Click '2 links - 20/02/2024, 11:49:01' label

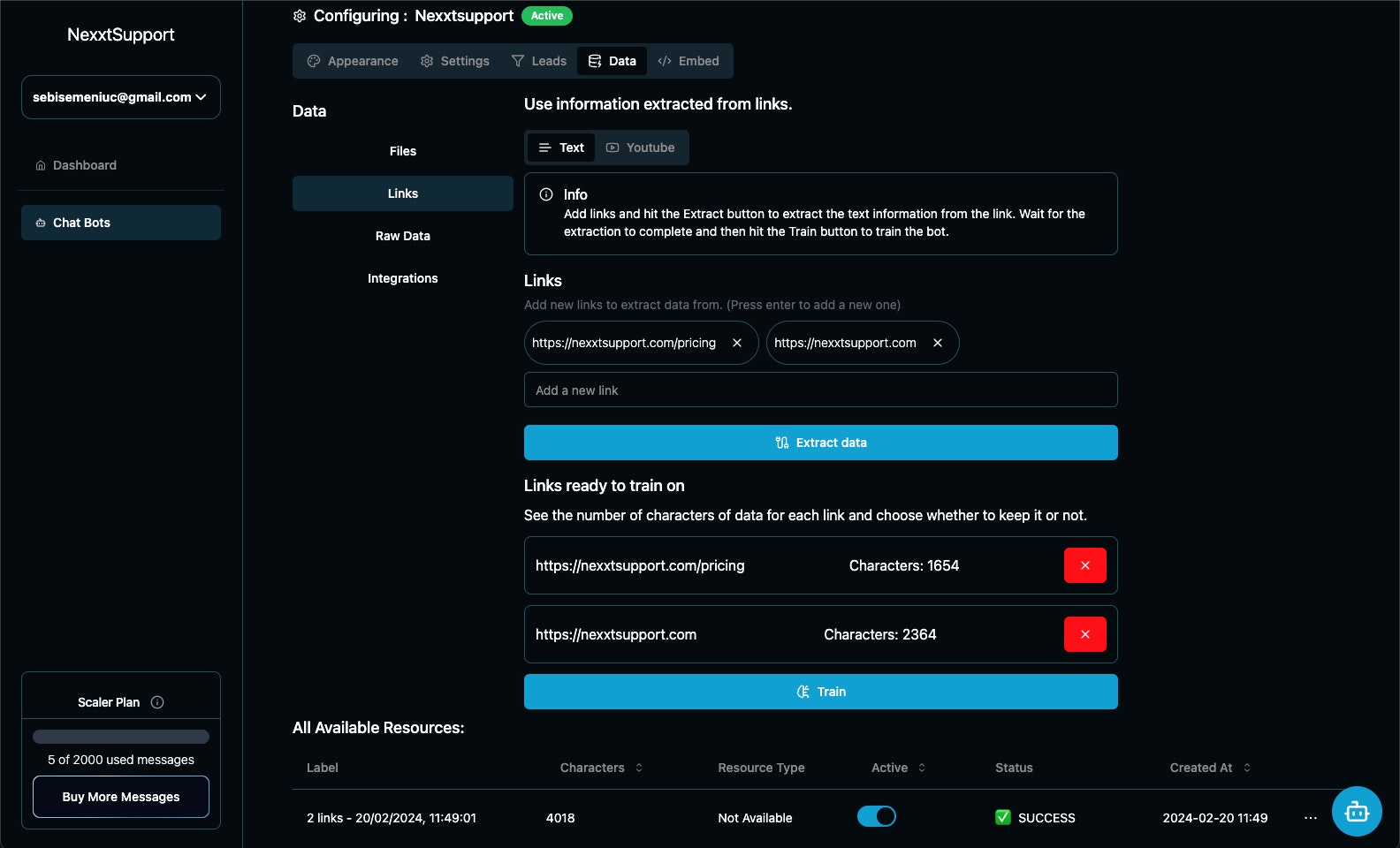392,818
